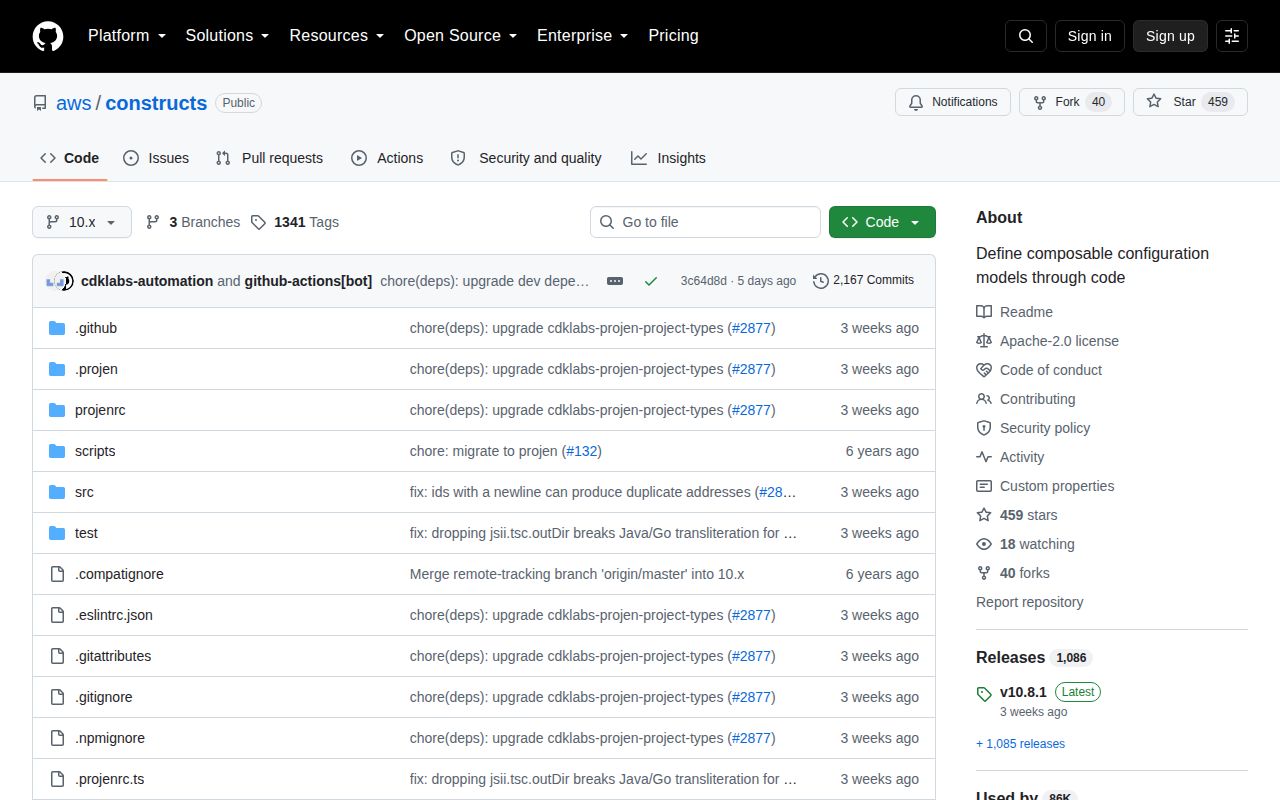This screenshot has width=1280, height=800.
Task: Open the constructs repository name link
Action: [x=156, y=103]
